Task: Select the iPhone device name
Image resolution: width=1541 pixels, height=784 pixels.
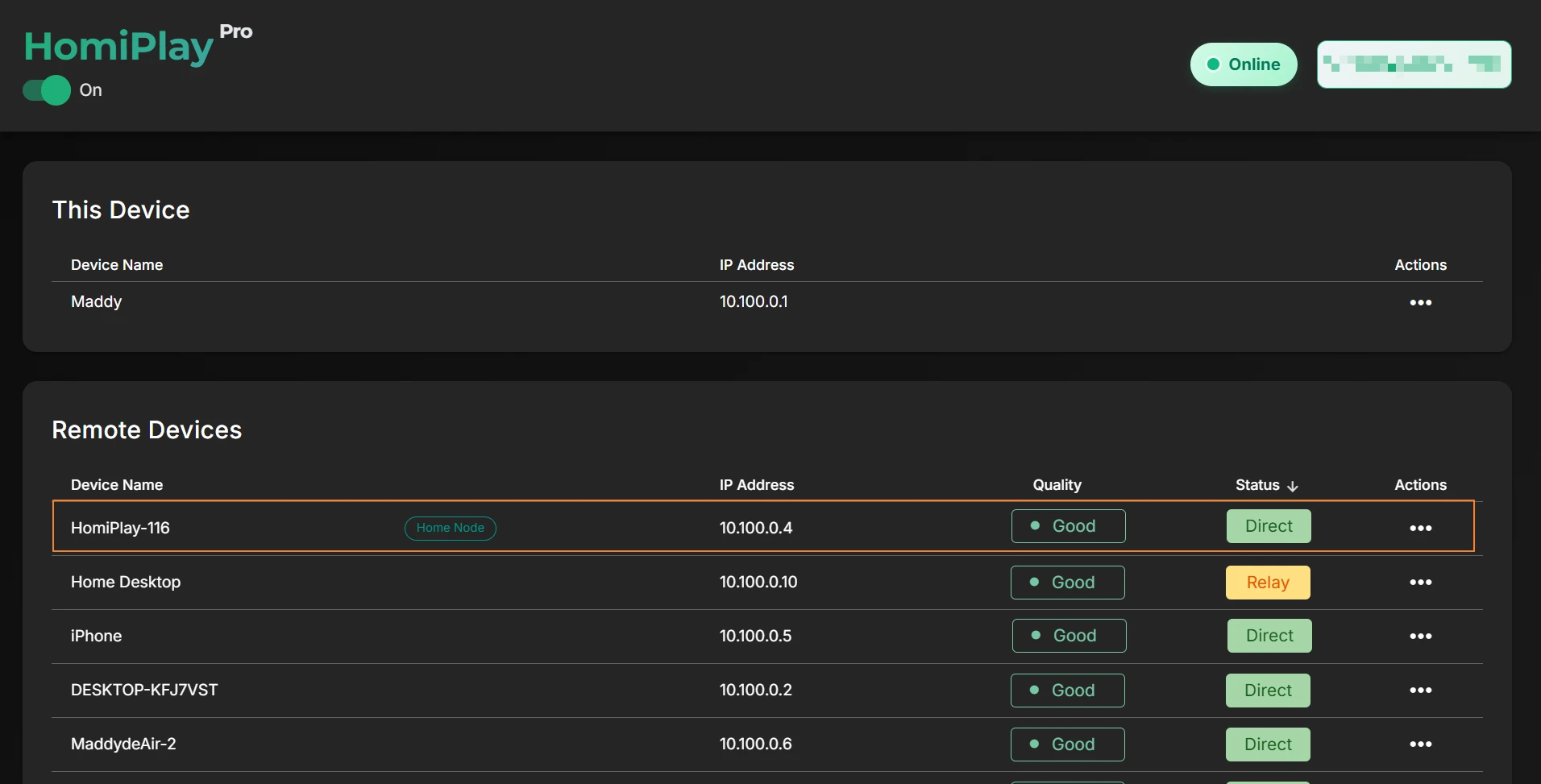Action: [x=96, y=636]
